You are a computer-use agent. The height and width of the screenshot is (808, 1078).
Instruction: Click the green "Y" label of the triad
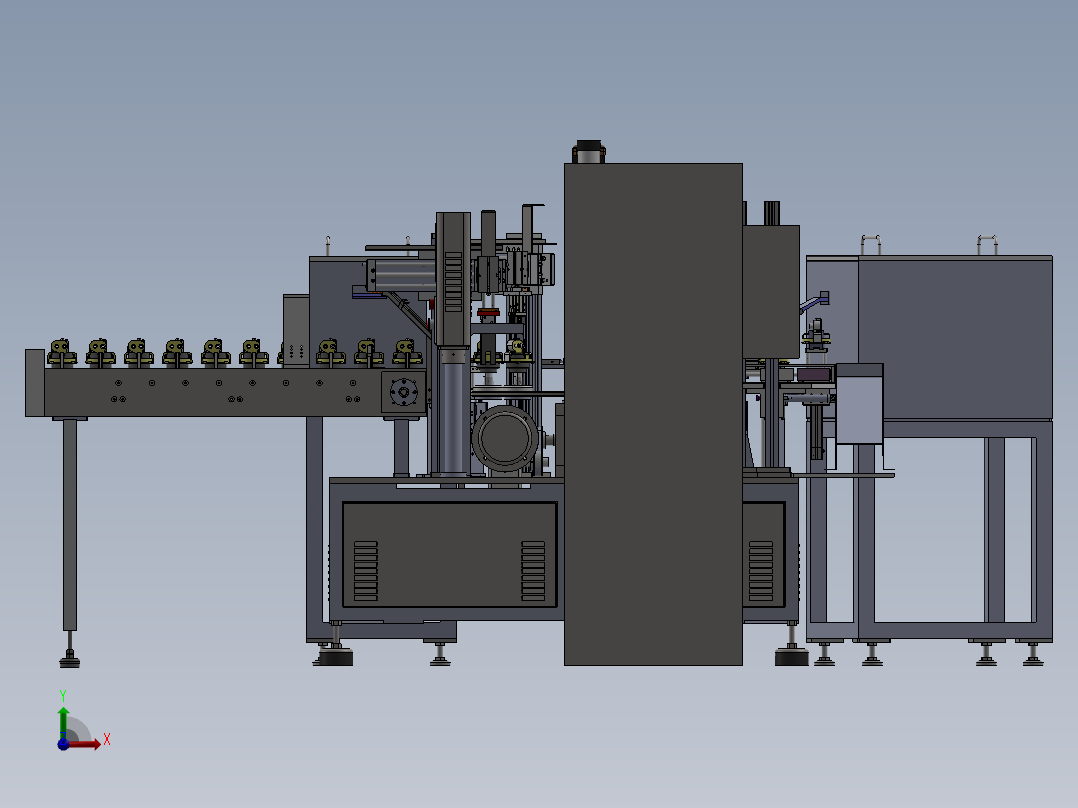pos(63,696)
